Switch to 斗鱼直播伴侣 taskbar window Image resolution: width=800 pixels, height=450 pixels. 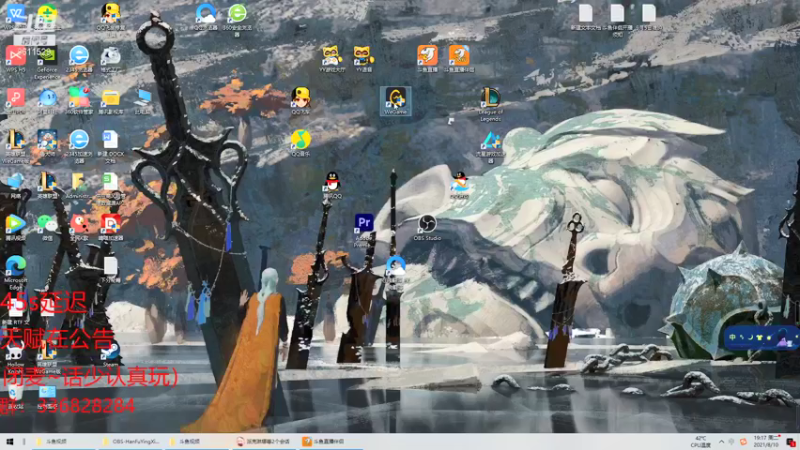pos(330,441)
